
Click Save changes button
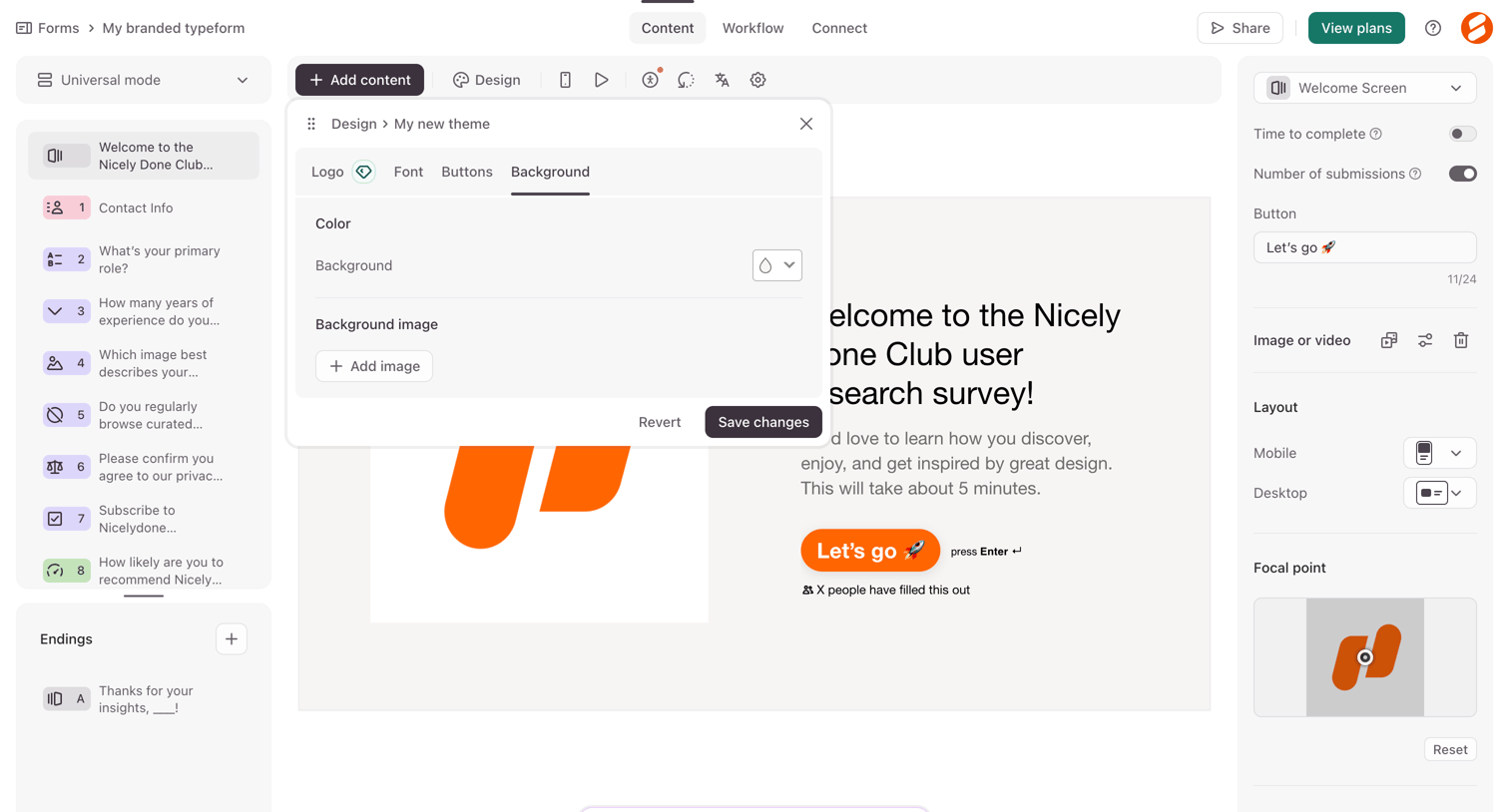(x=763, y=422)
